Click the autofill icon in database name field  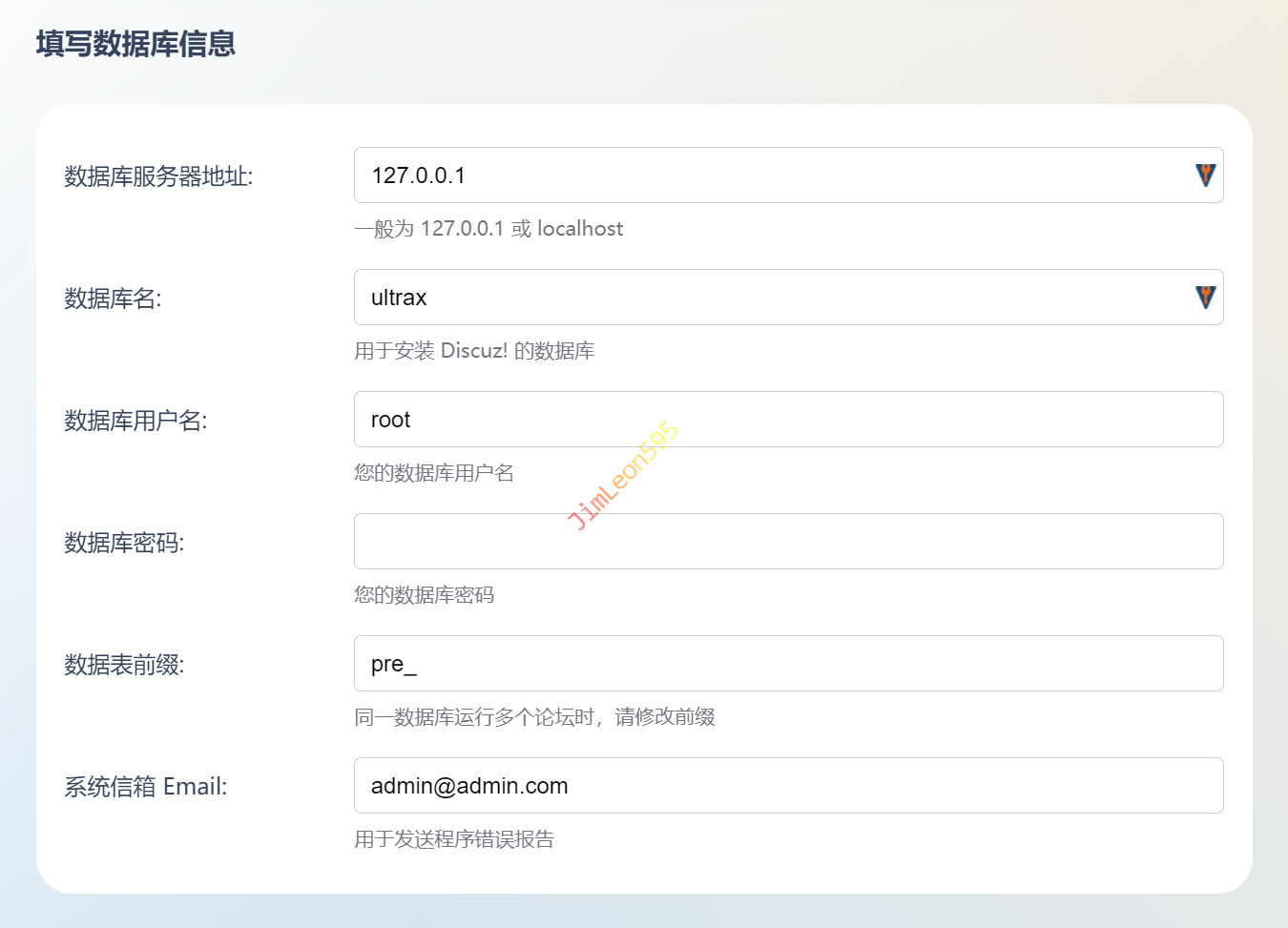(x=1205, y=297)
